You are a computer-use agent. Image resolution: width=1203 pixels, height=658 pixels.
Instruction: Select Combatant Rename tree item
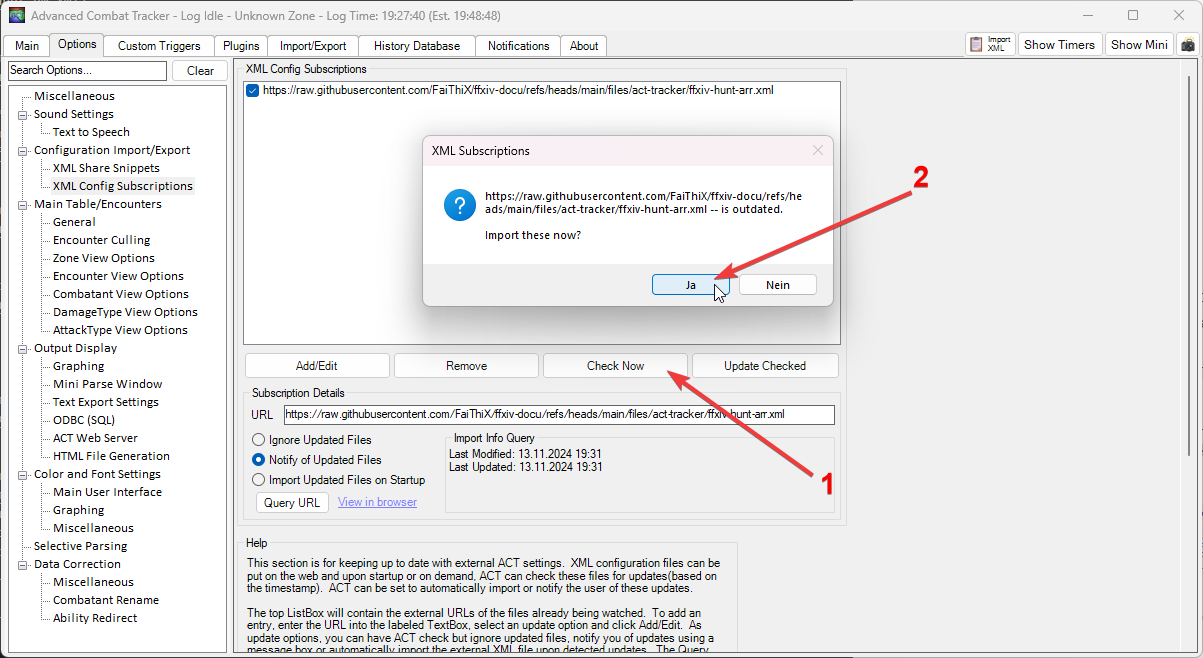(x=106, y=600)
